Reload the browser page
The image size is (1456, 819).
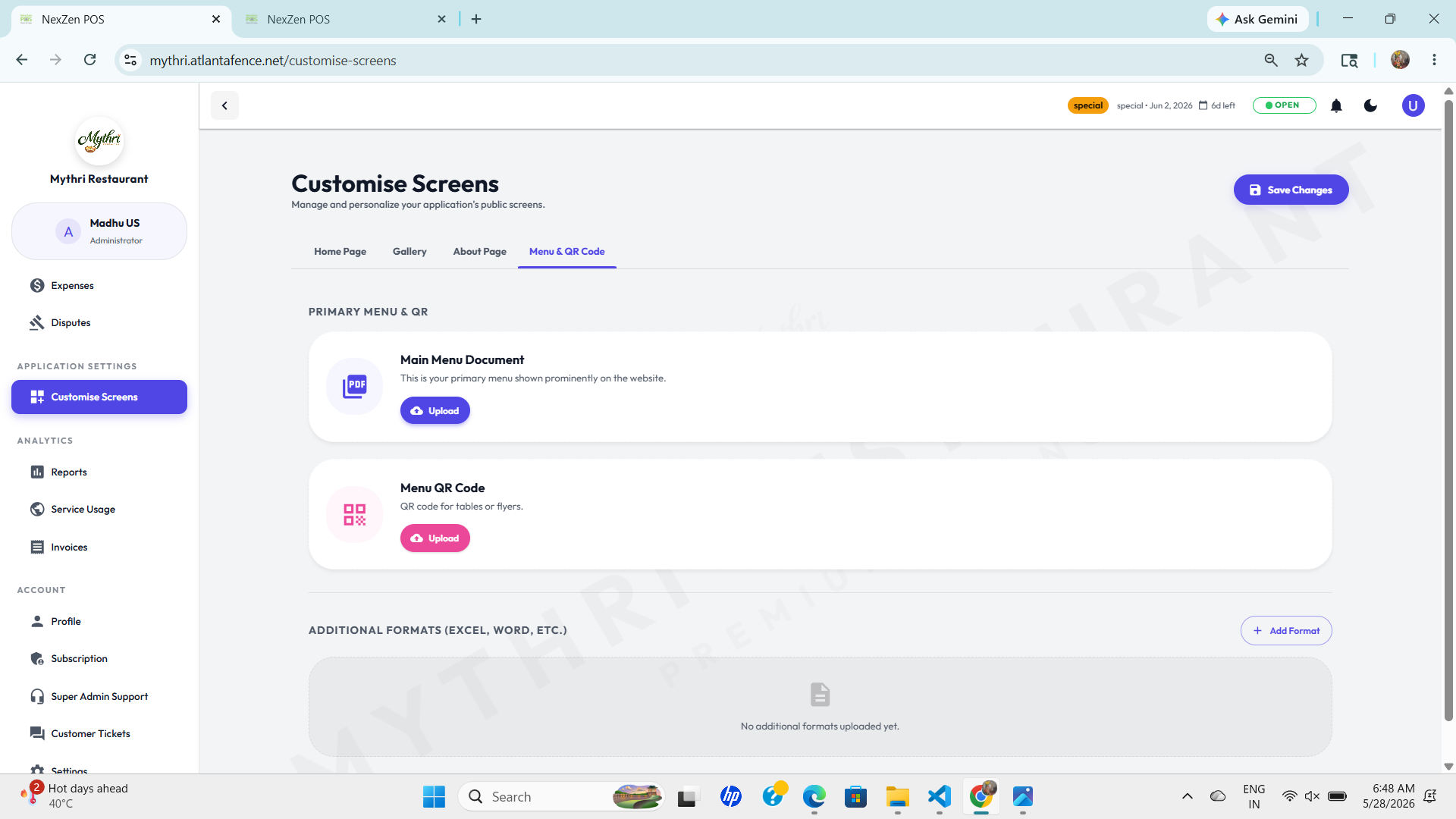click(89, 60)
